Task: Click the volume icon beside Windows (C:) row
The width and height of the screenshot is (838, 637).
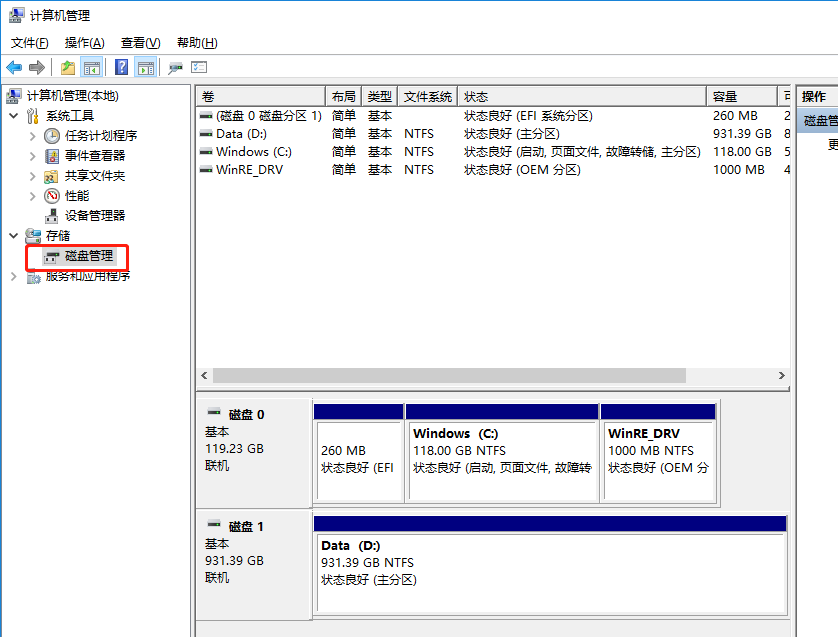Action: coord(206,152)
